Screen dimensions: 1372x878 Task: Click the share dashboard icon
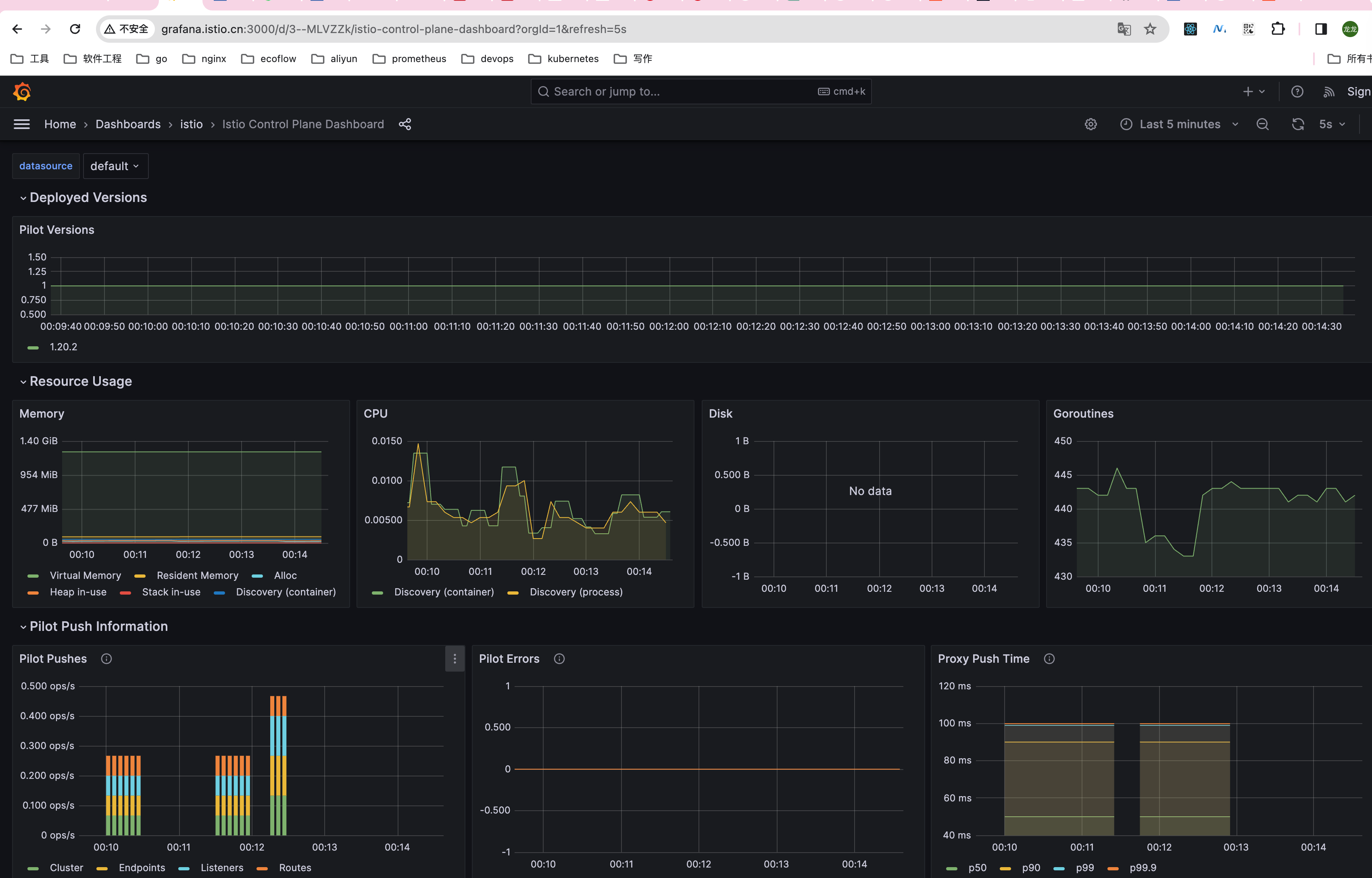click(405, 124)
